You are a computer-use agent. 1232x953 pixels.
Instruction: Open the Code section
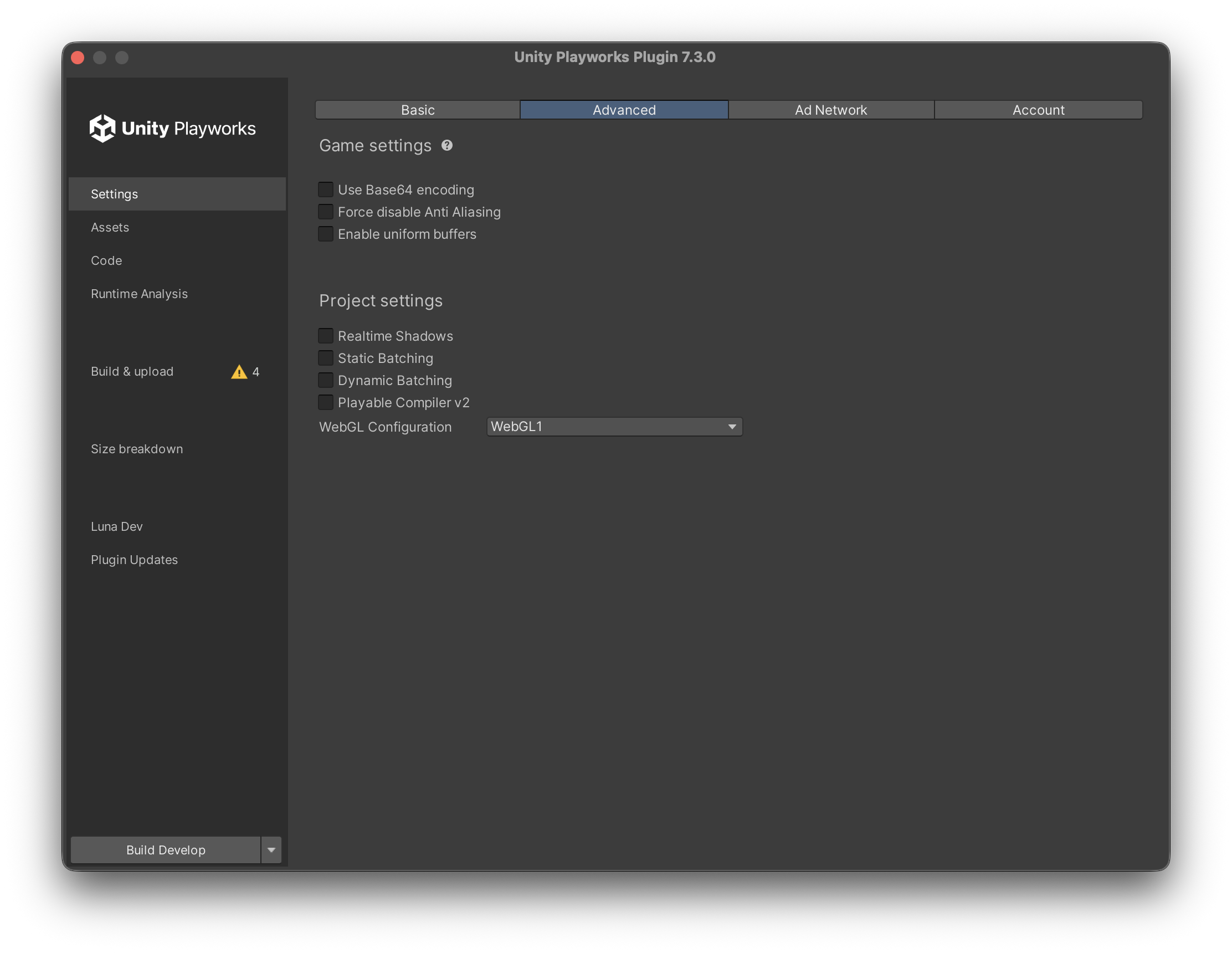pos(177,260)
